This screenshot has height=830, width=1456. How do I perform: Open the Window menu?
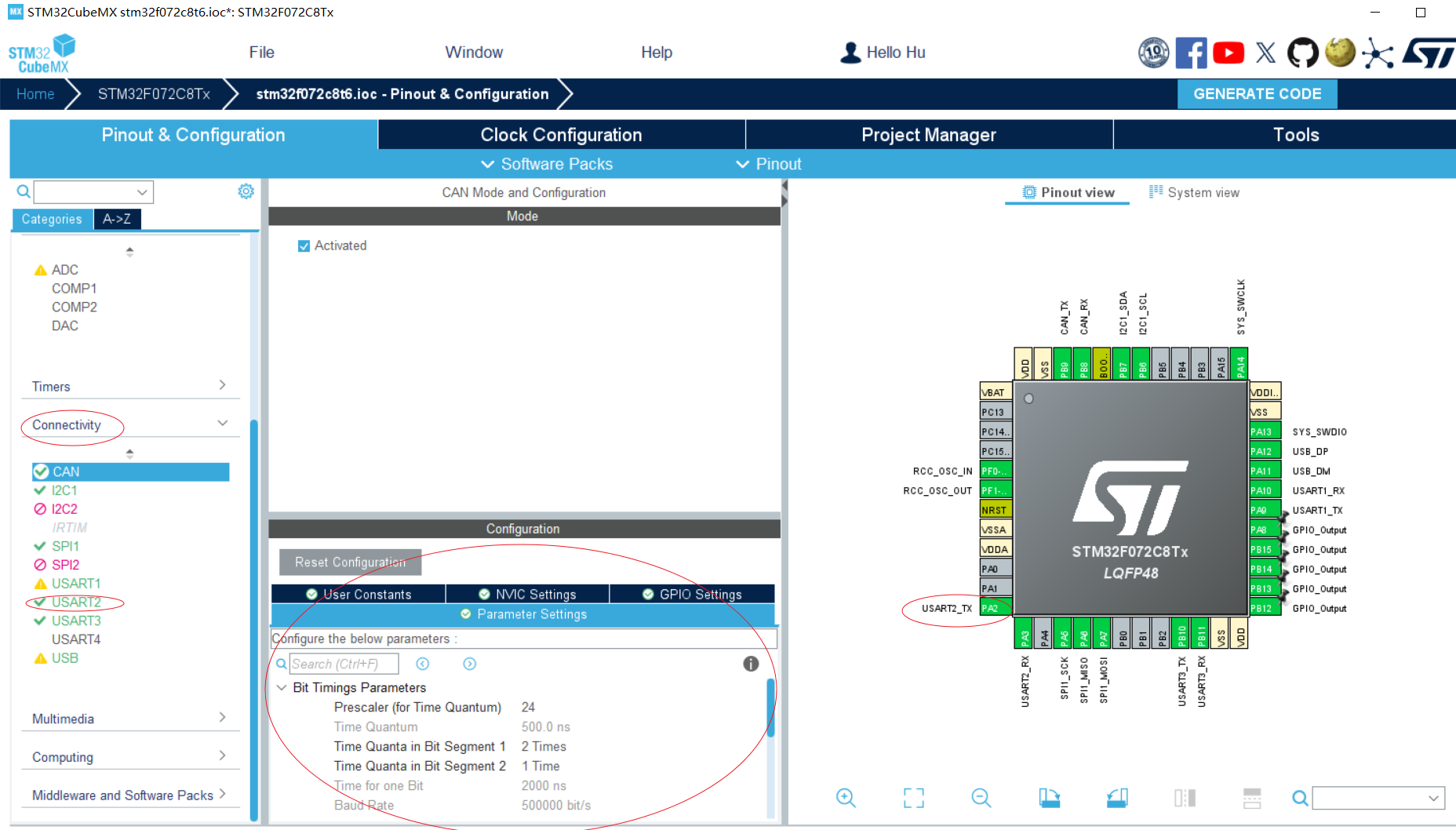tap(474, 53)
